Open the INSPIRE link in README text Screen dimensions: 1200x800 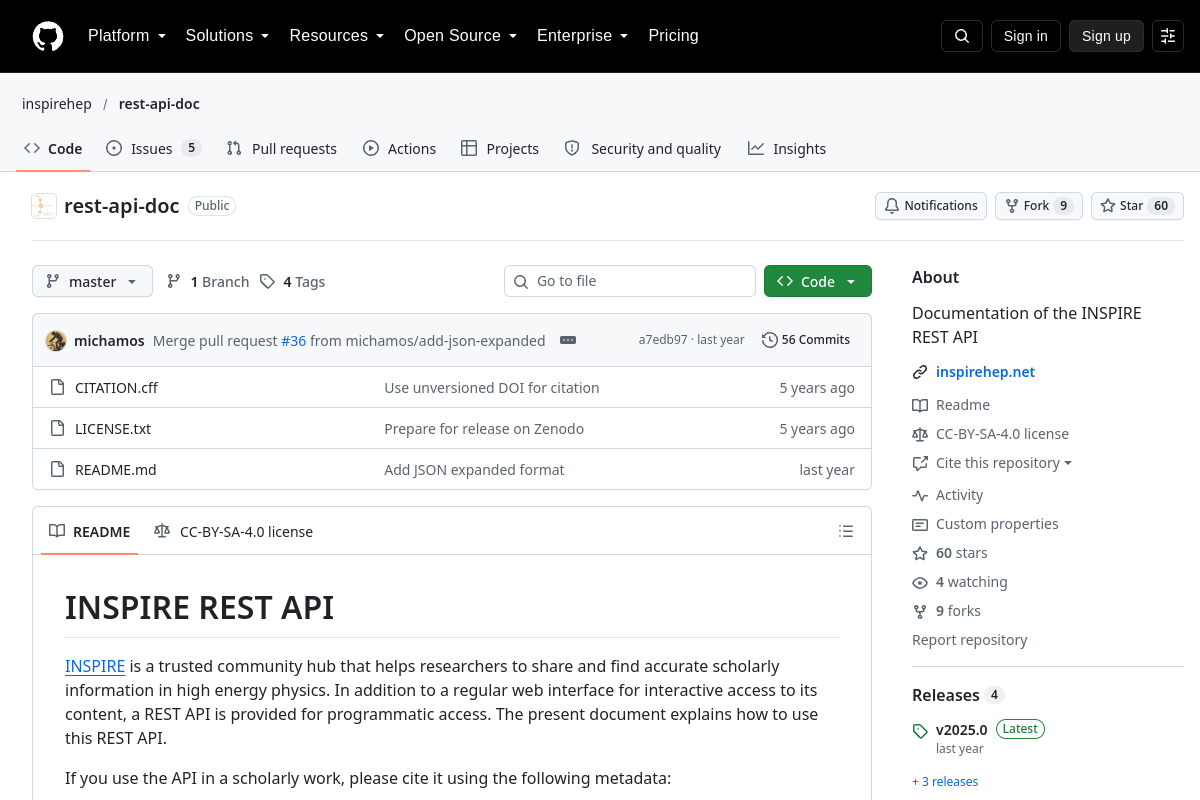pyautogui.click(x=95, y=666)
